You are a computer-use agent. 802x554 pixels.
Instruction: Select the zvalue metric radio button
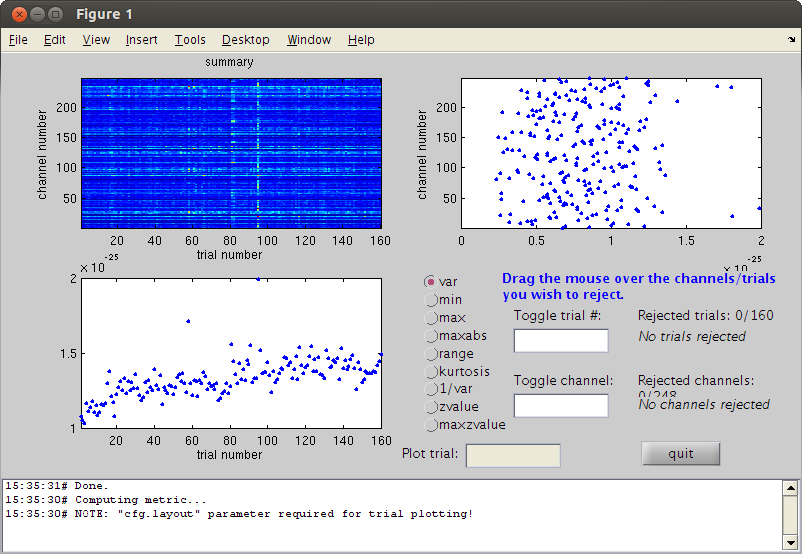point(431,407)
